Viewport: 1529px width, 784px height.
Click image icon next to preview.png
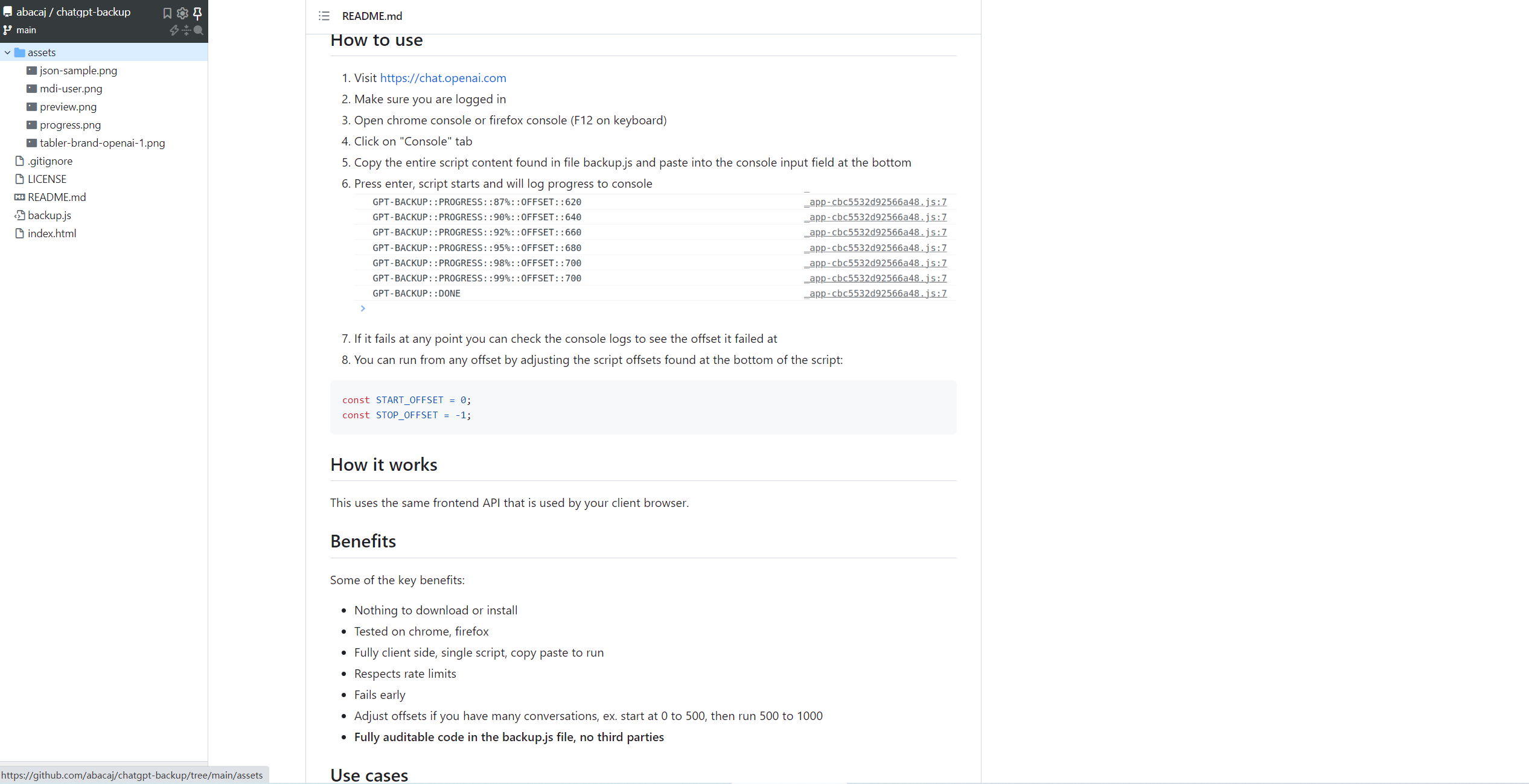[32, 107]
